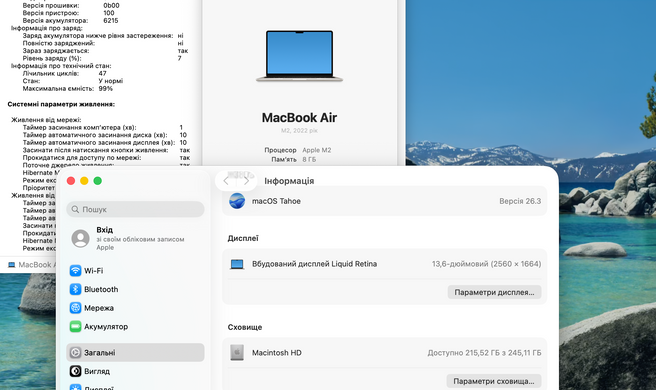
Task: Click 'MacBook Air' title in About window
Action: pyautogui.click(x=300, y=118)
